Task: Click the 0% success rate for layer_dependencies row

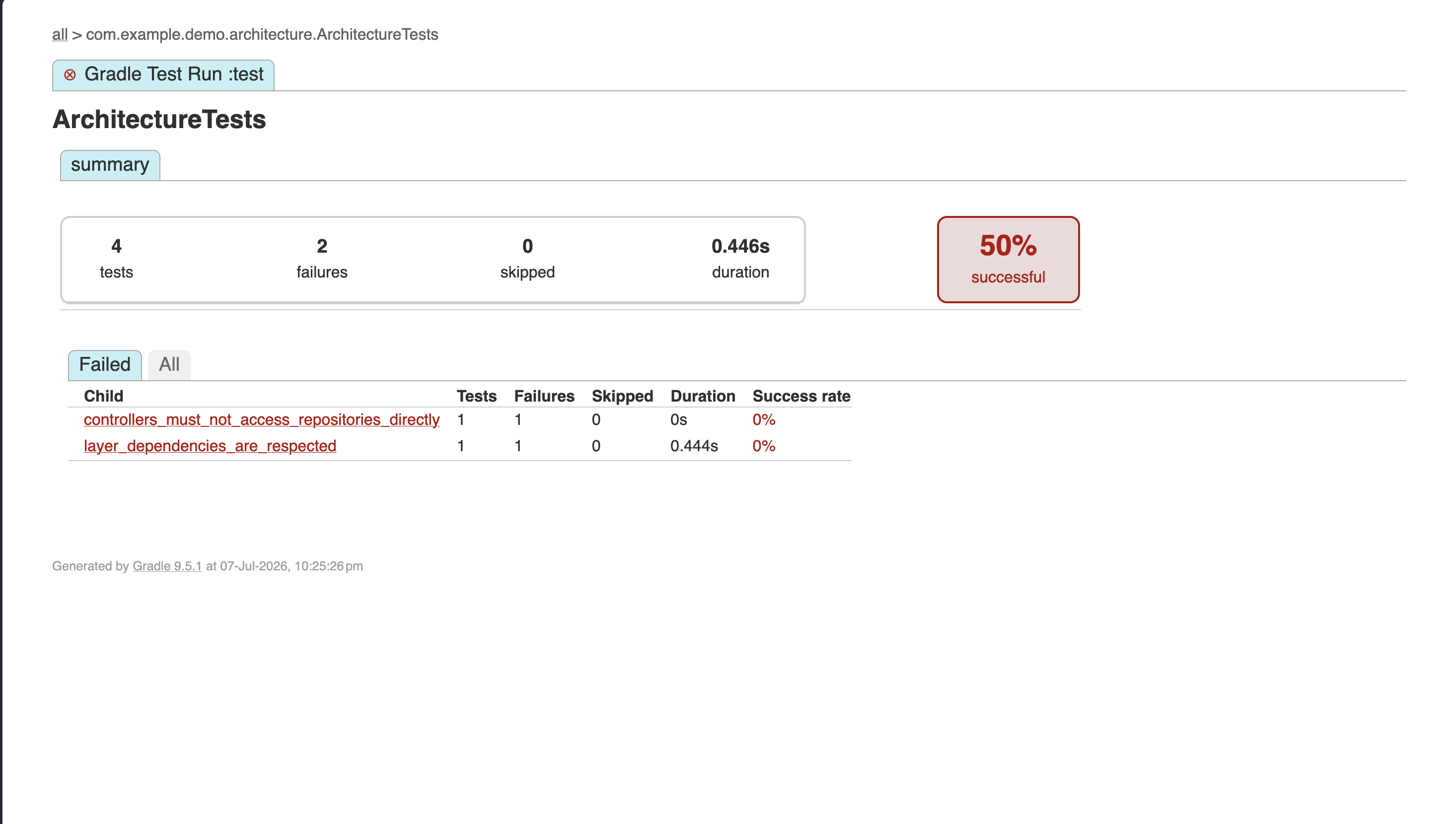Action: pos(764,446)
